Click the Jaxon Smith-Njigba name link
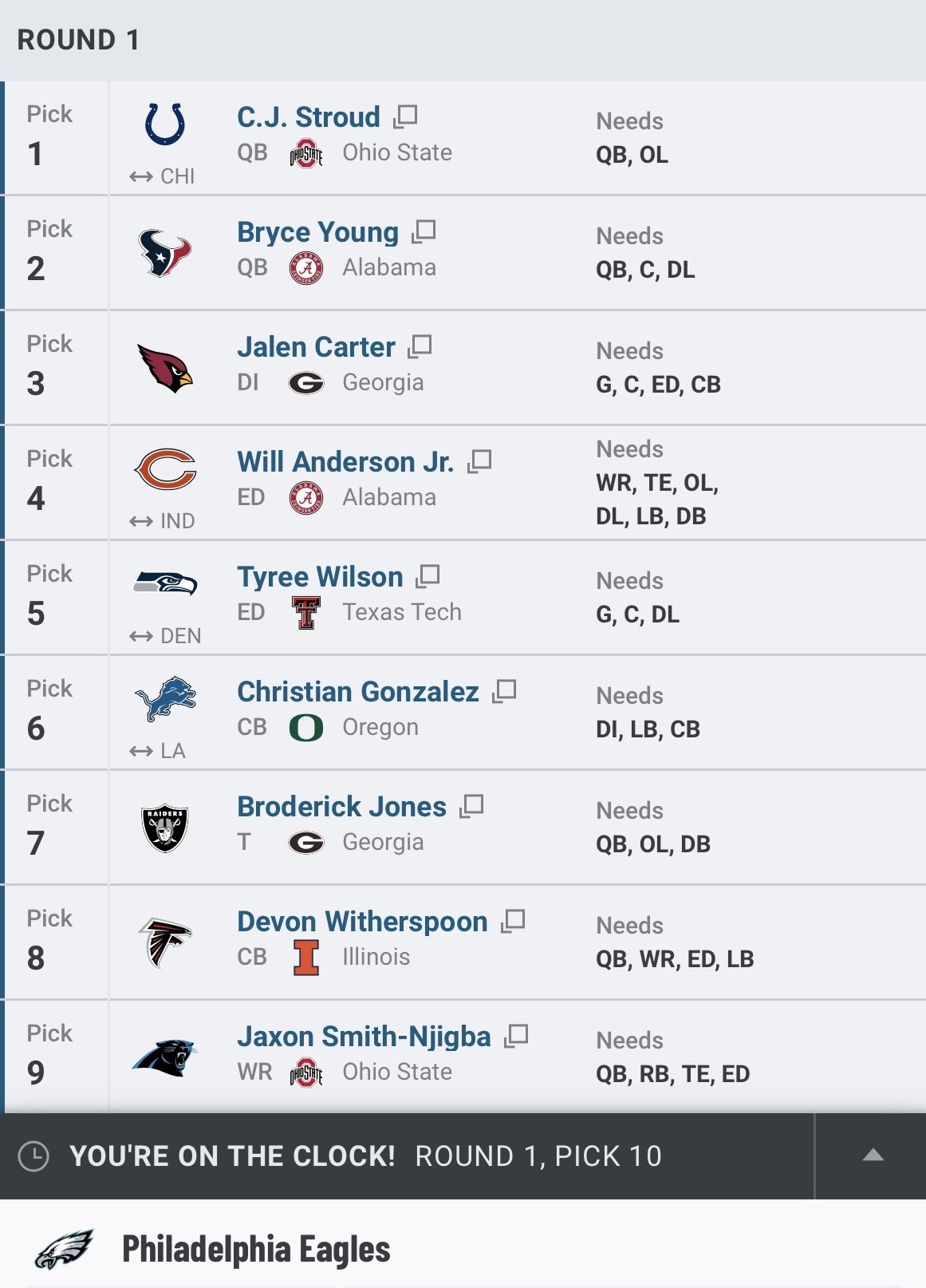Image resolution: width=926 pixels, height=1288 pixels. coord(364,1036)
